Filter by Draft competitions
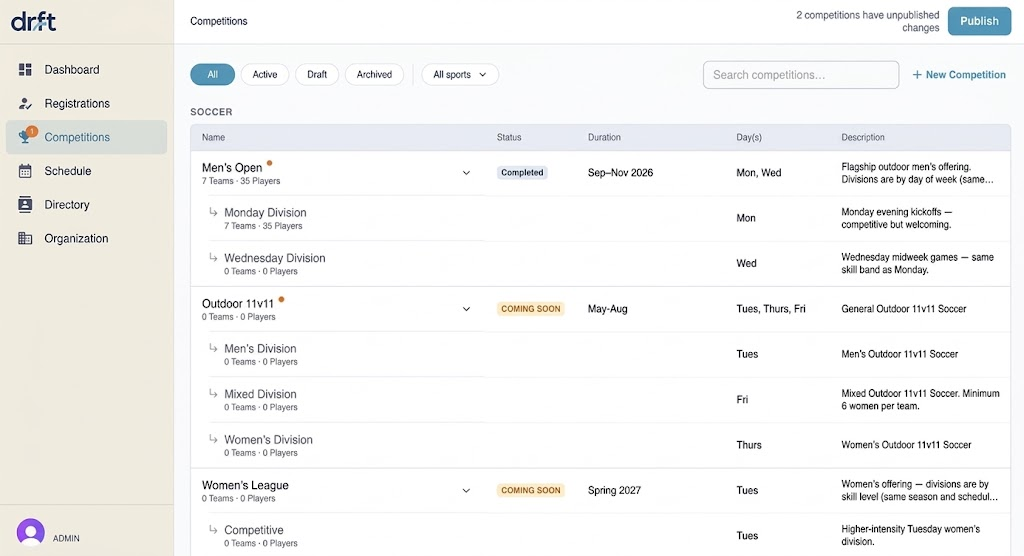Viewport: 1024px width, 556px height. click(x=317, y=74)
